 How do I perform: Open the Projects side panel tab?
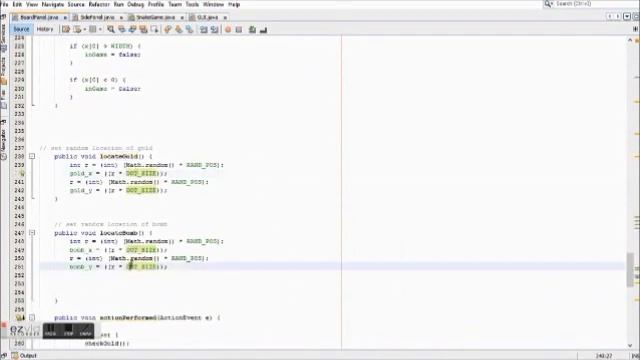(4, 70)
